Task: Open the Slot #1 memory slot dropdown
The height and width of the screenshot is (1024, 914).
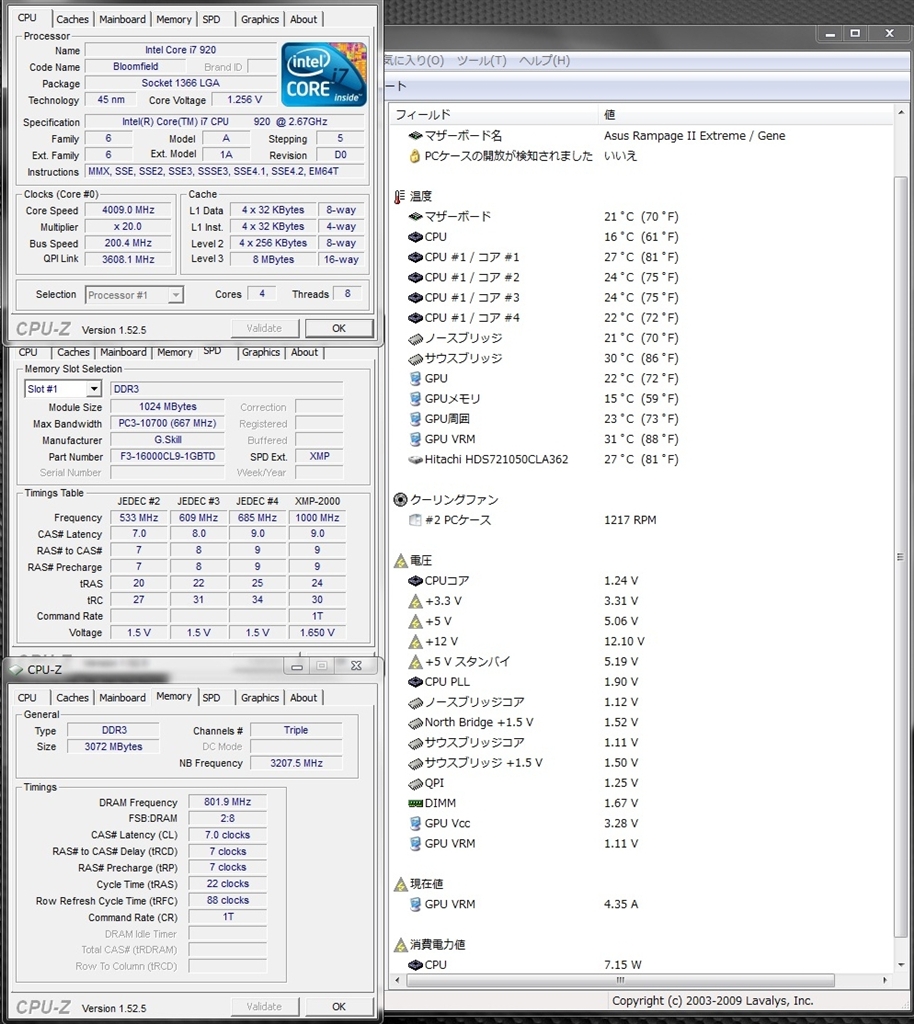Action: click(x=93, y=389)
